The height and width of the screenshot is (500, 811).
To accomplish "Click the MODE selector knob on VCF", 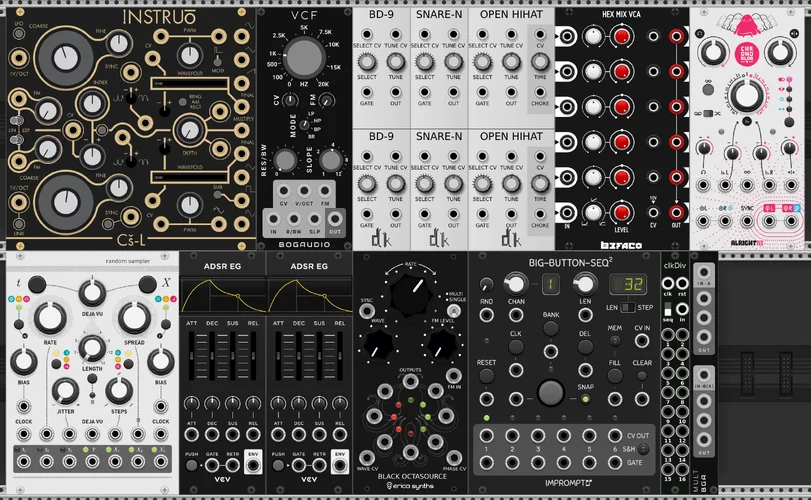I will [305, 125].
